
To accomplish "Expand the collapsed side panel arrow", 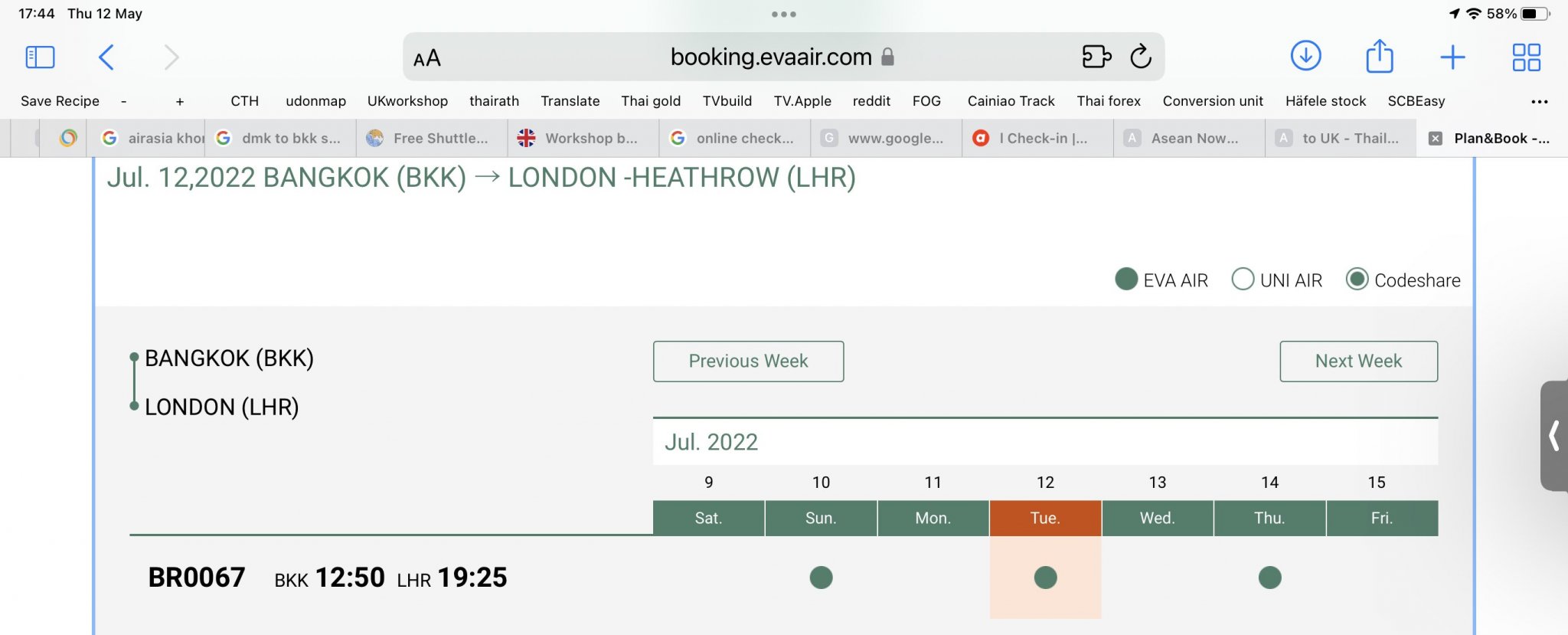I will [1554, 436].
